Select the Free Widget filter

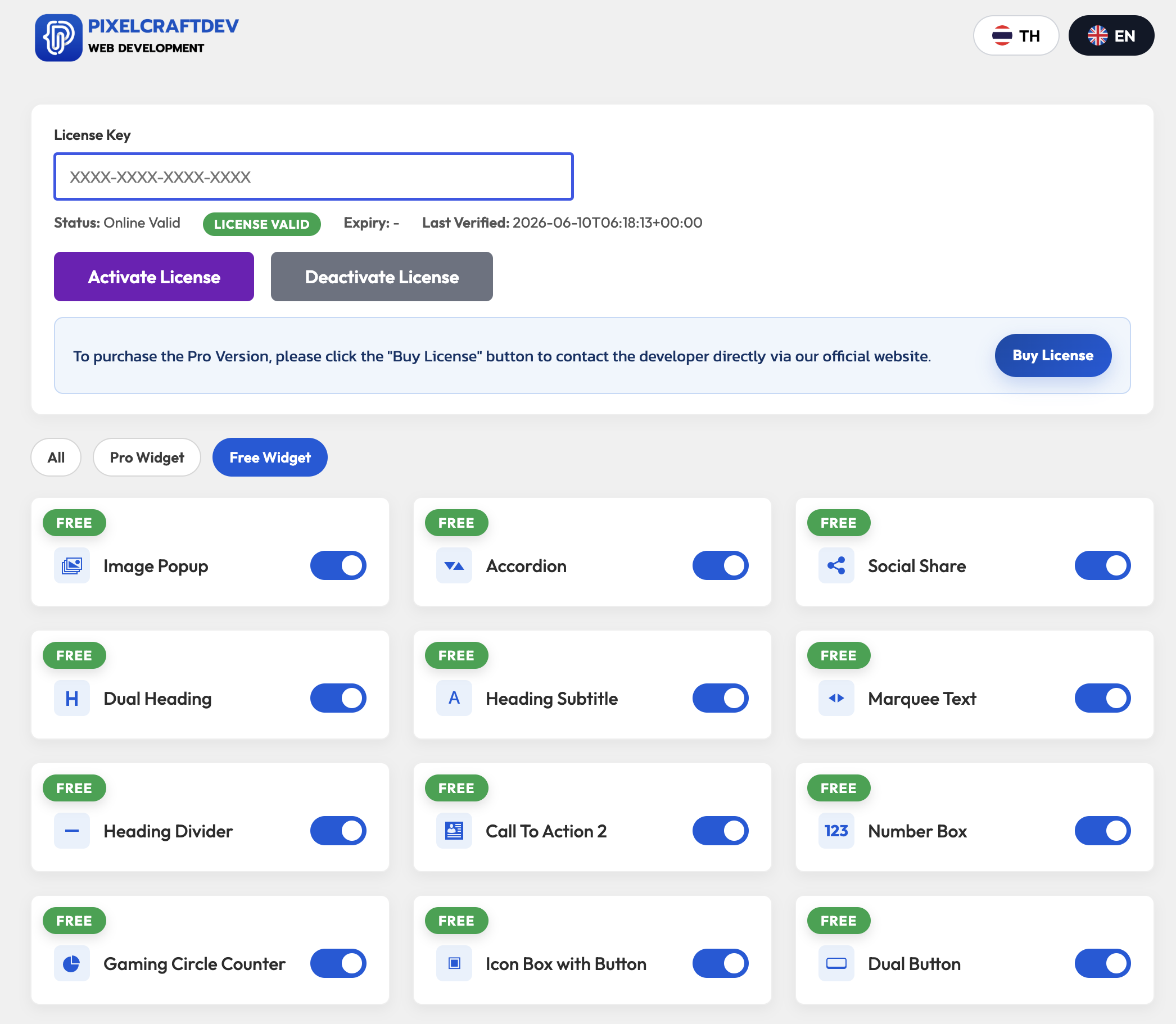click(270, 457)
